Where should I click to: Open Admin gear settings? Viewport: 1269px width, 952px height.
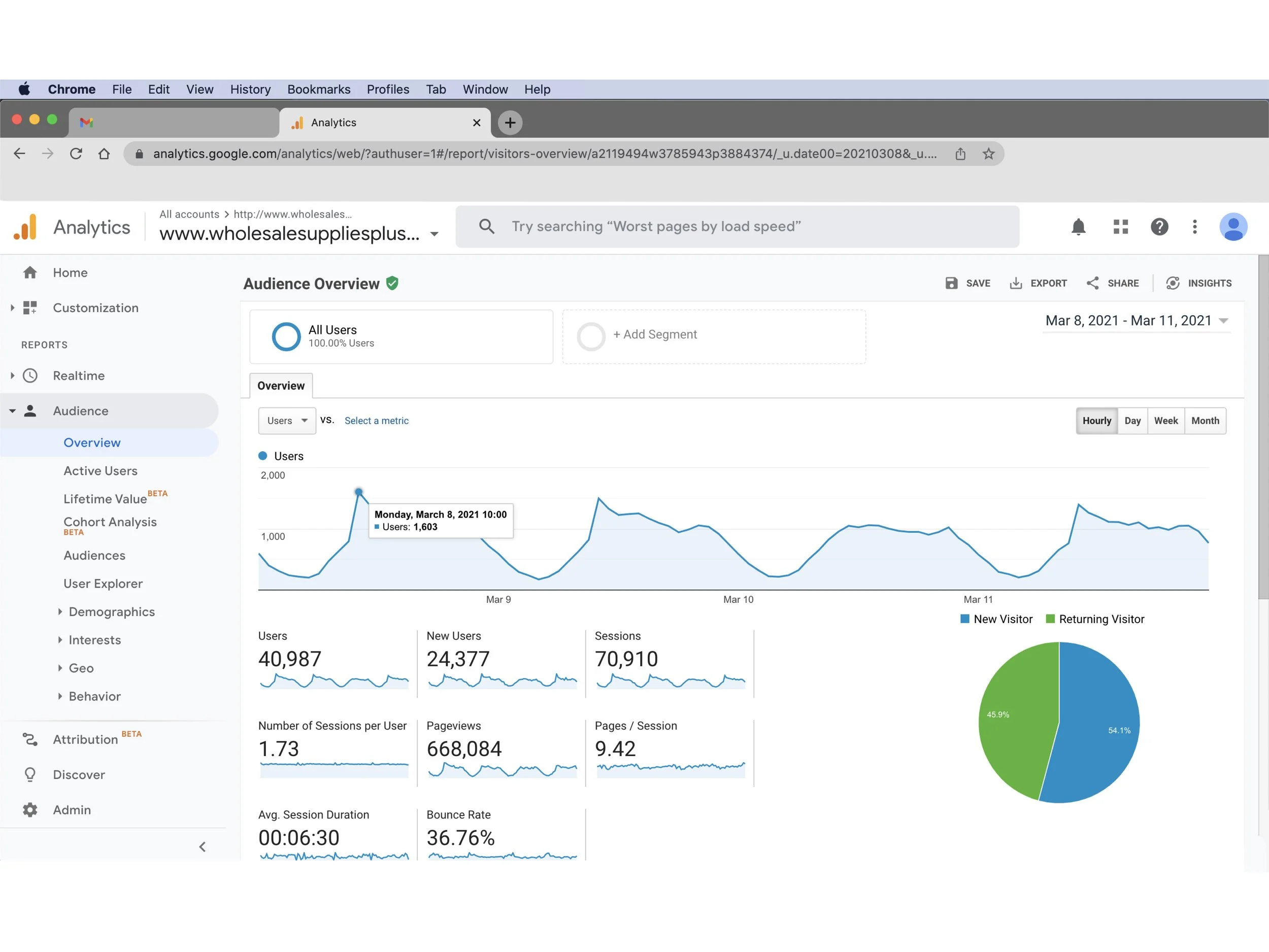30,810
